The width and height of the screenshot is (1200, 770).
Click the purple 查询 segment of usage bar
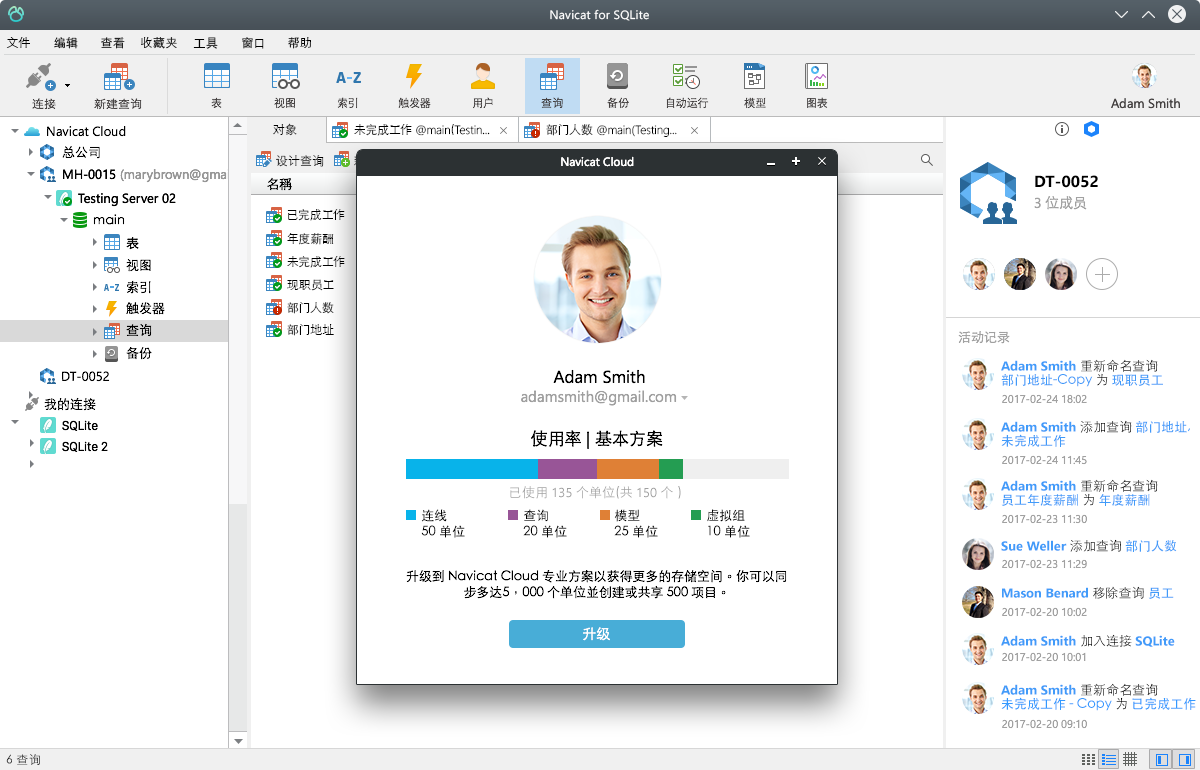tap(568, 469)
